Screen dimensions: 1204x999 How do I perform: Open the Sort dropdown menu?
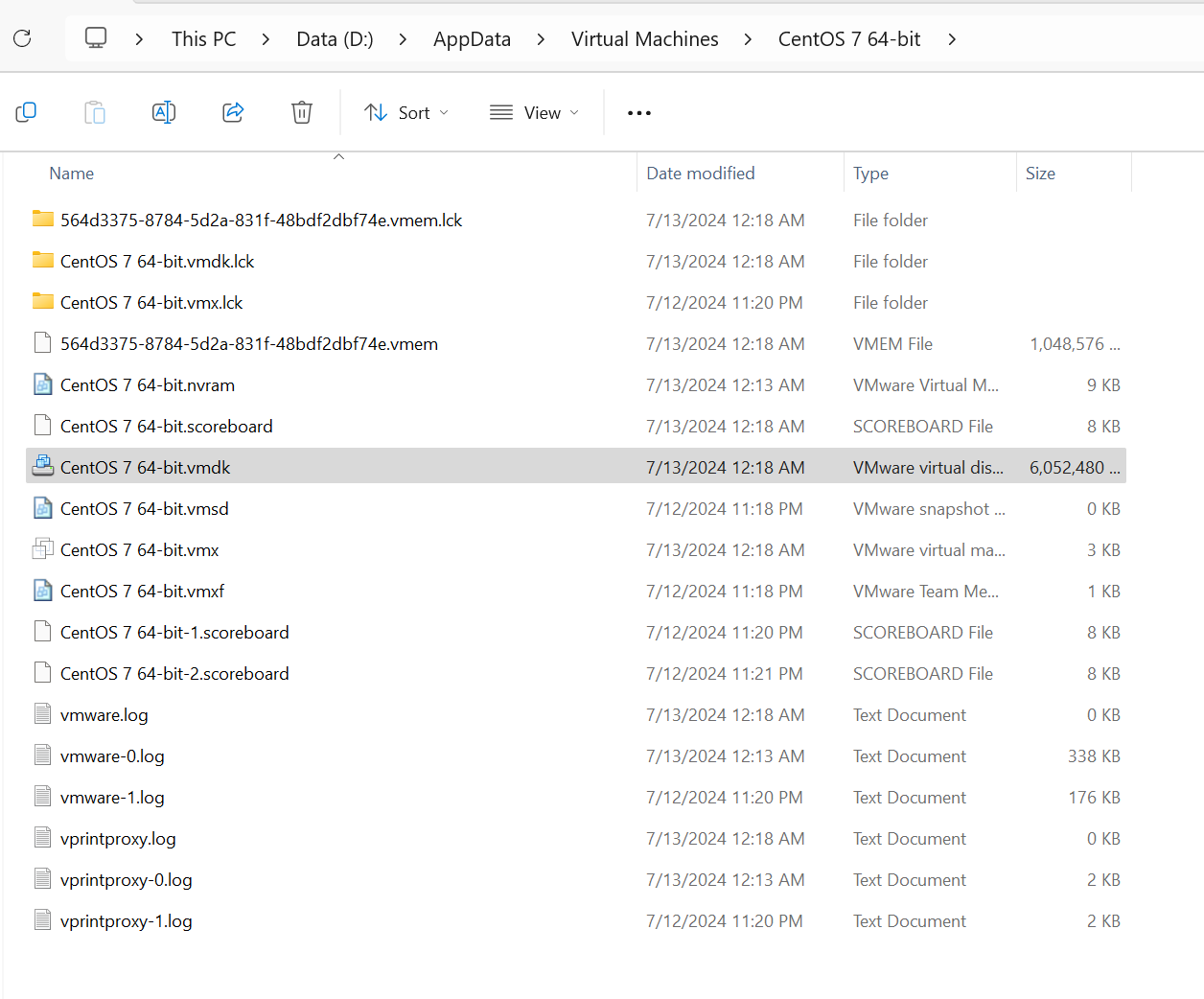[406, 113]
